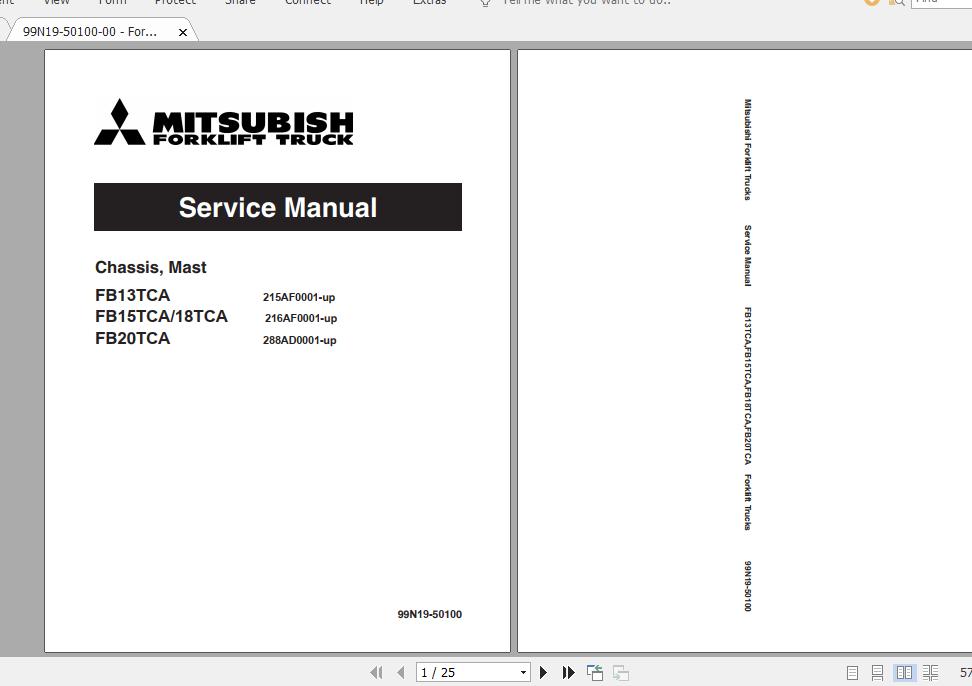The image size is (972, 686).
Task: Select single page view mode
Action: pyautogui.click(x=852, y=672)
